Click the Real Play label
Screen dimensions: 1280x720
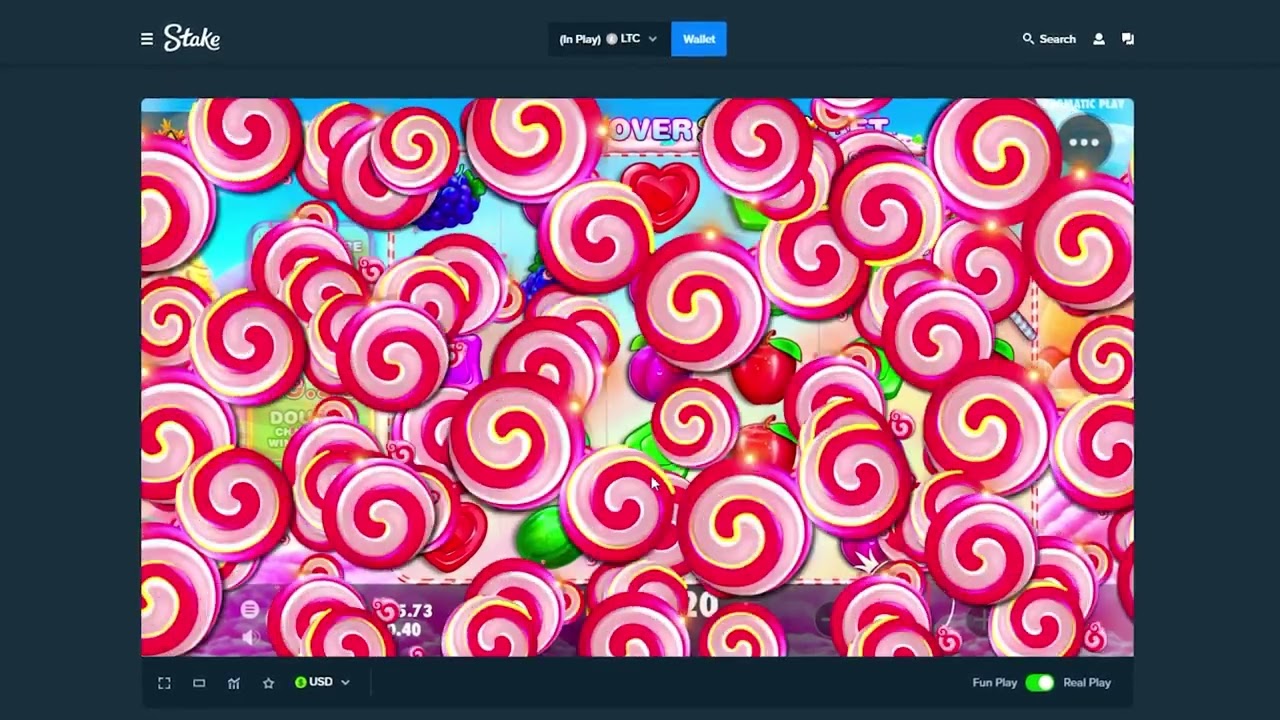click(x=1087, y=683)
